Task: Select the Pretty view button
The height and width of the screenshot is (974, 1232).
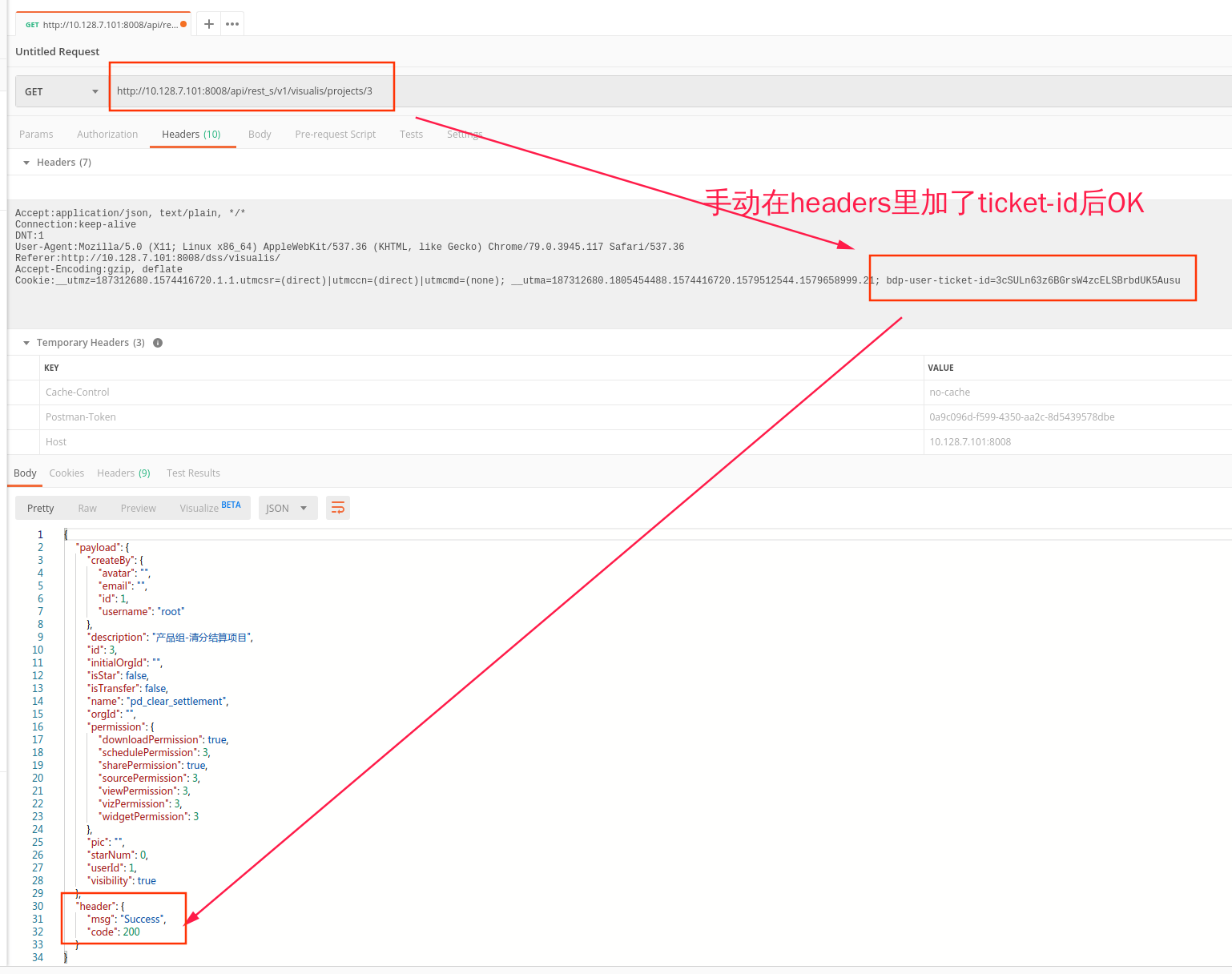Action: pos(41,509)
